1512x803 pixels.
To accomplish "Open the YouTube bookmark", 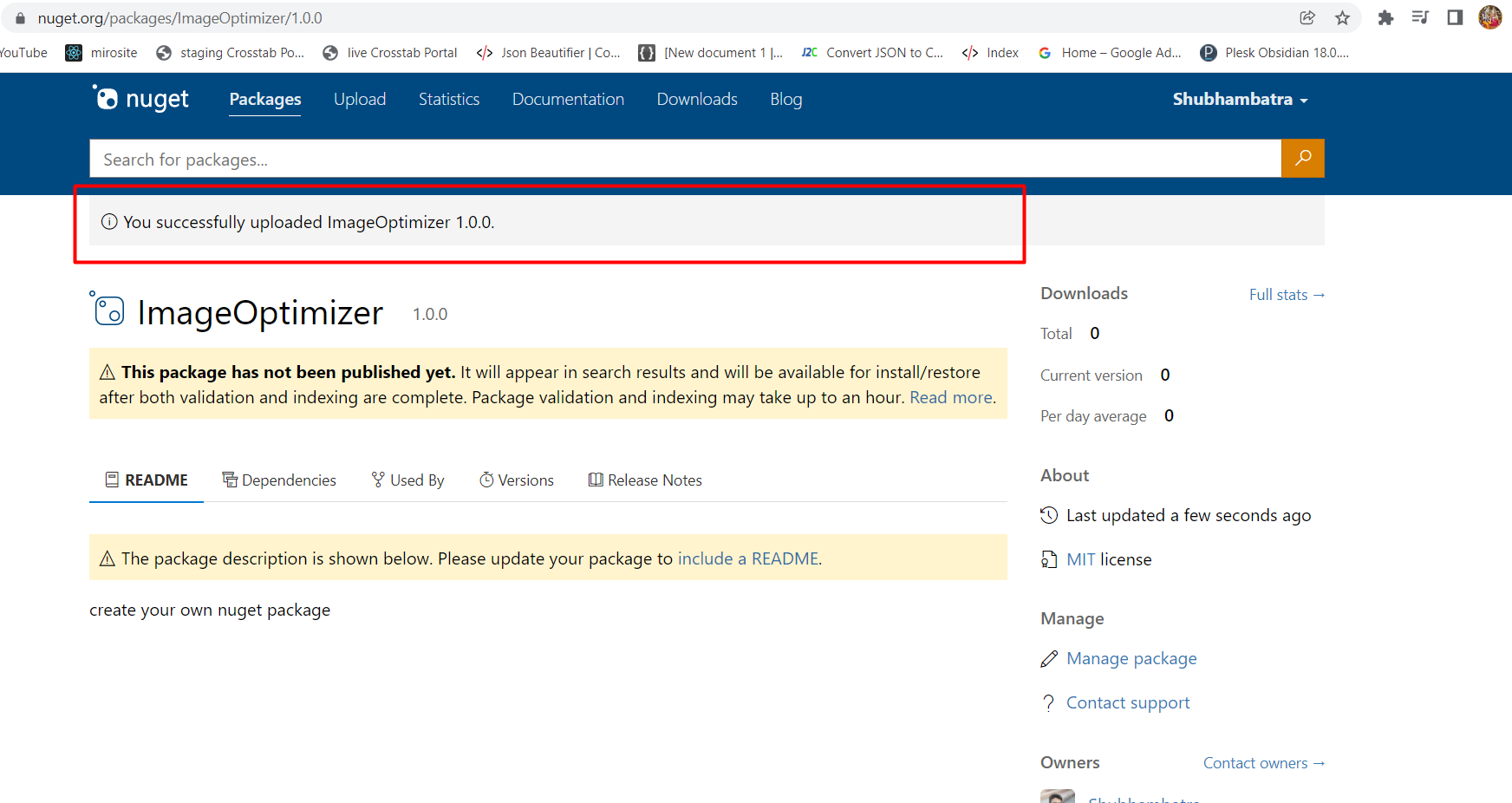I will click(23, 53).
